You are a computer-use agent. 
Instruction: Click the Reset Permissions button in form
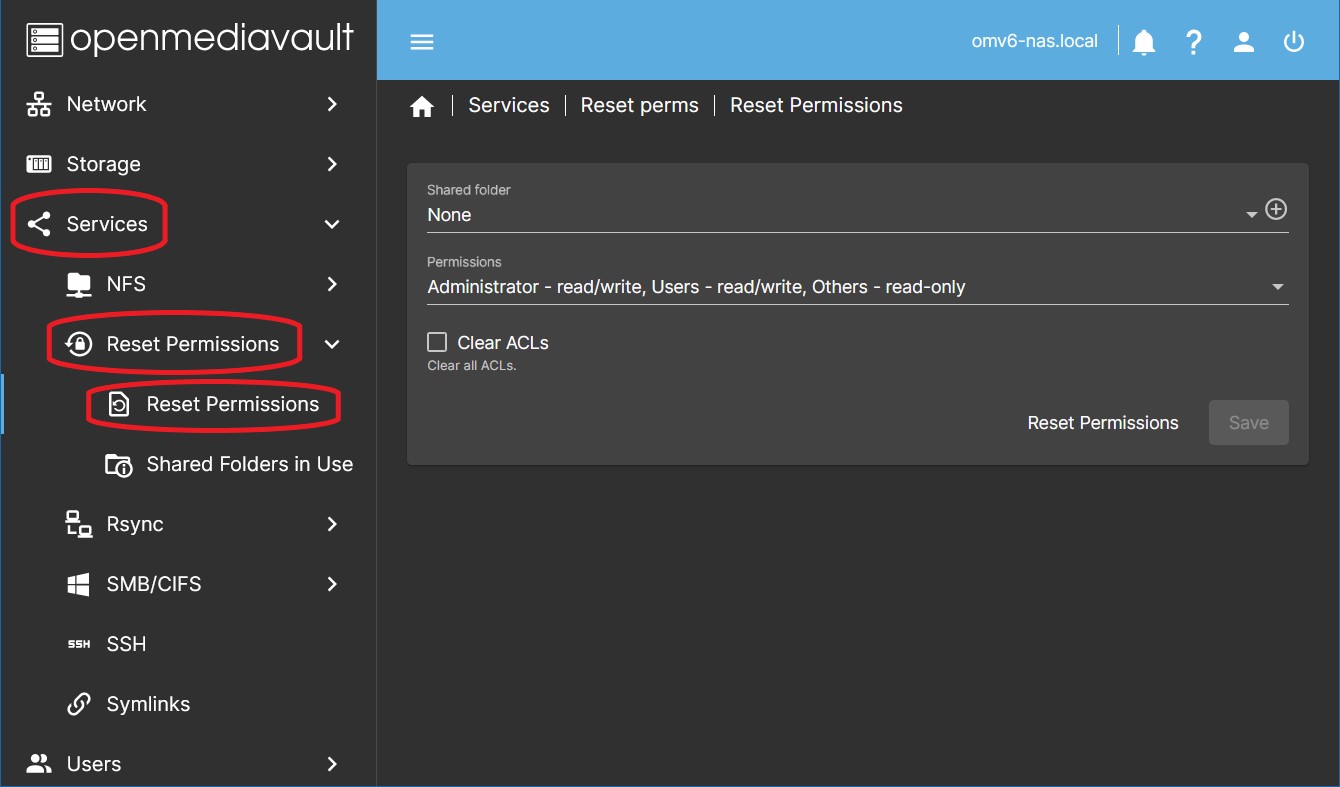pos(1102,423)
